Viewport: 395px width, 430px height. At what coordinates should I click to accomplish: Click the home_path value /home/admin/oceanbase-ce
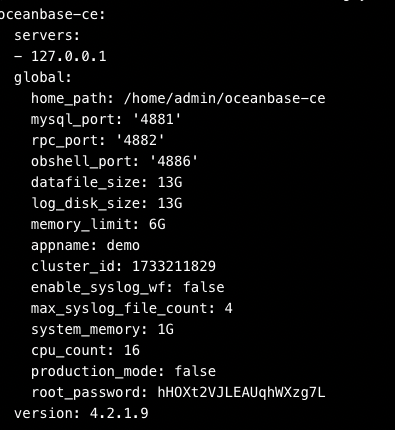(224, 98)
